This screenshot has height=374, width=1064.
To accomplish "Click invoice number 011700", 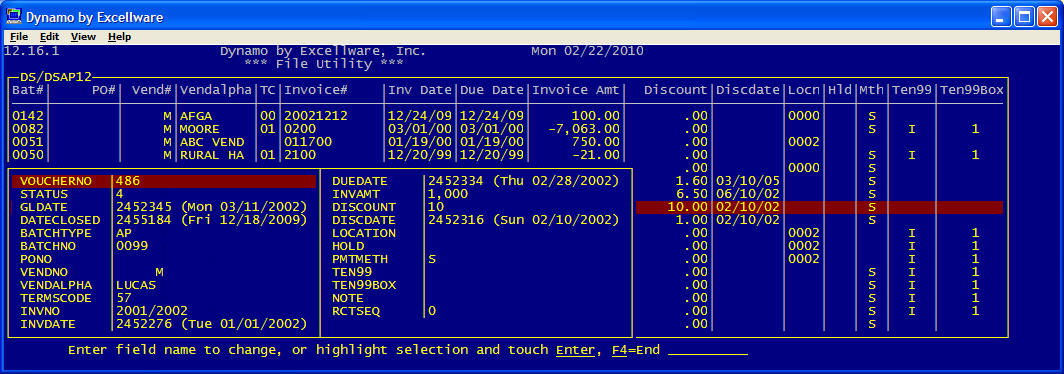I will click(x=308, y=142).
